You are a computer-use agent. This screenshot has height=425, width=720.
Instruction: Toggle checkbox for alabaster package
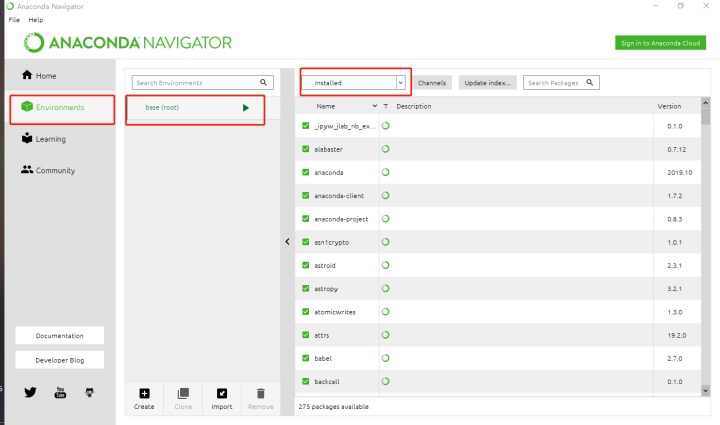click(306, 149)
